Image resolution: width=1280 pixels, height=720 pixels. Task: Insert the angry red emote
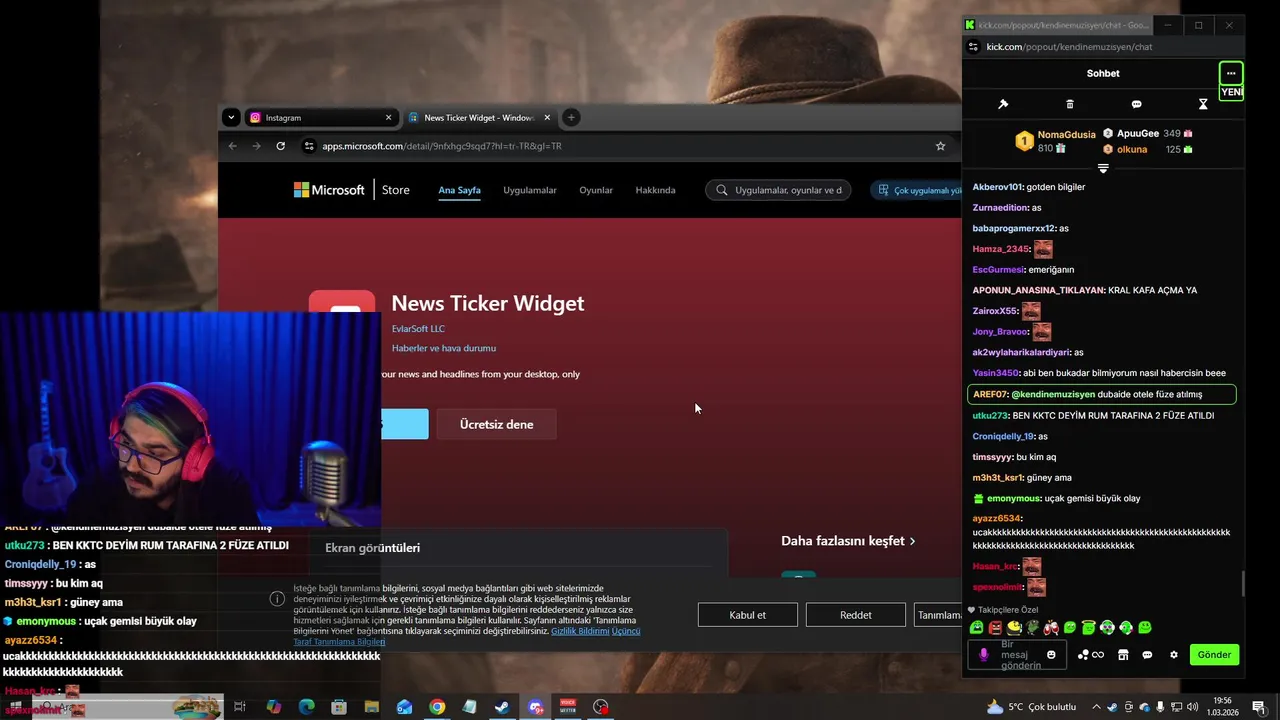995,628
